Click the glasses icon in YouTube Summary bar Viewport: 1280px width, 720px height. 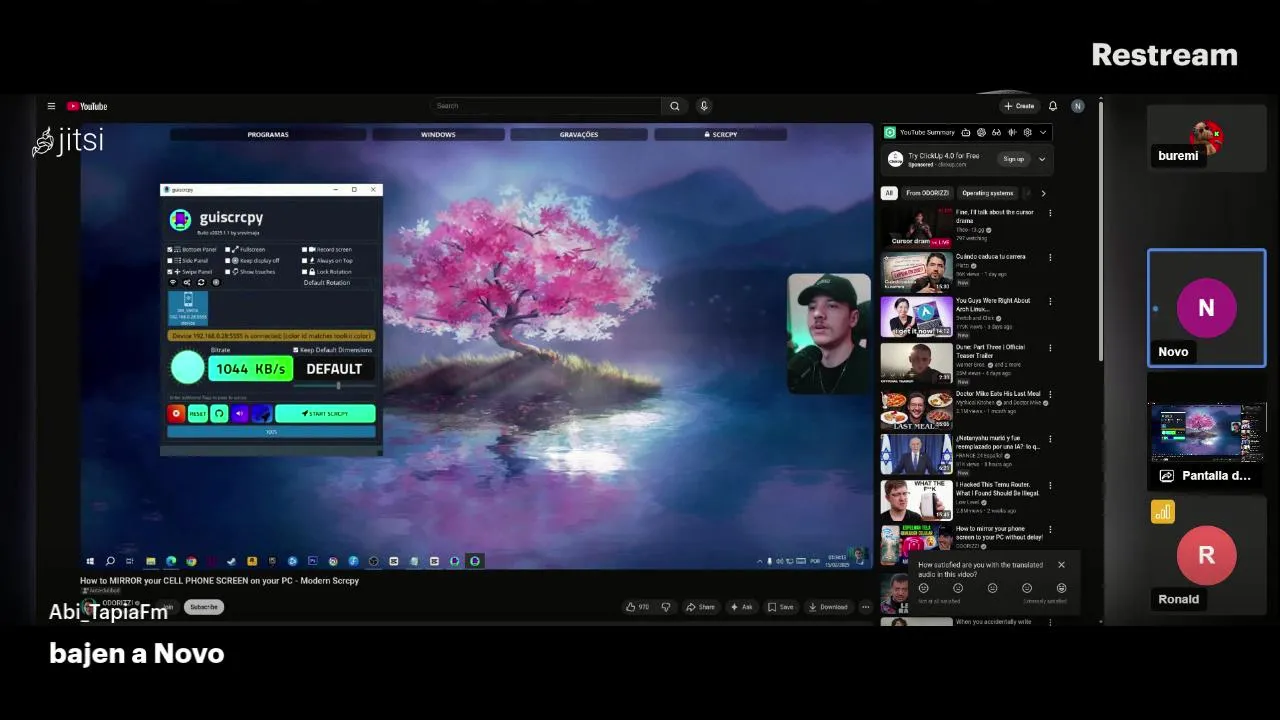pos(996,132)
